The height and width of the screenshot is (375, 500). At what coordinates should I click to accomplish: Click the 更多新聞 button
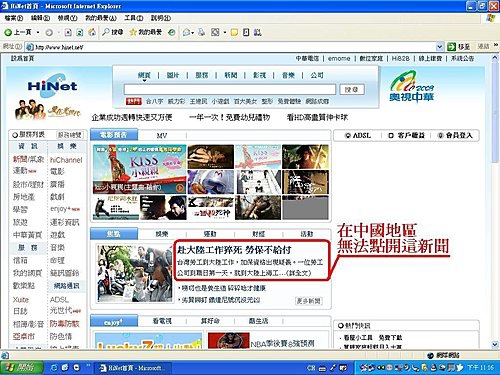[309, 301]
